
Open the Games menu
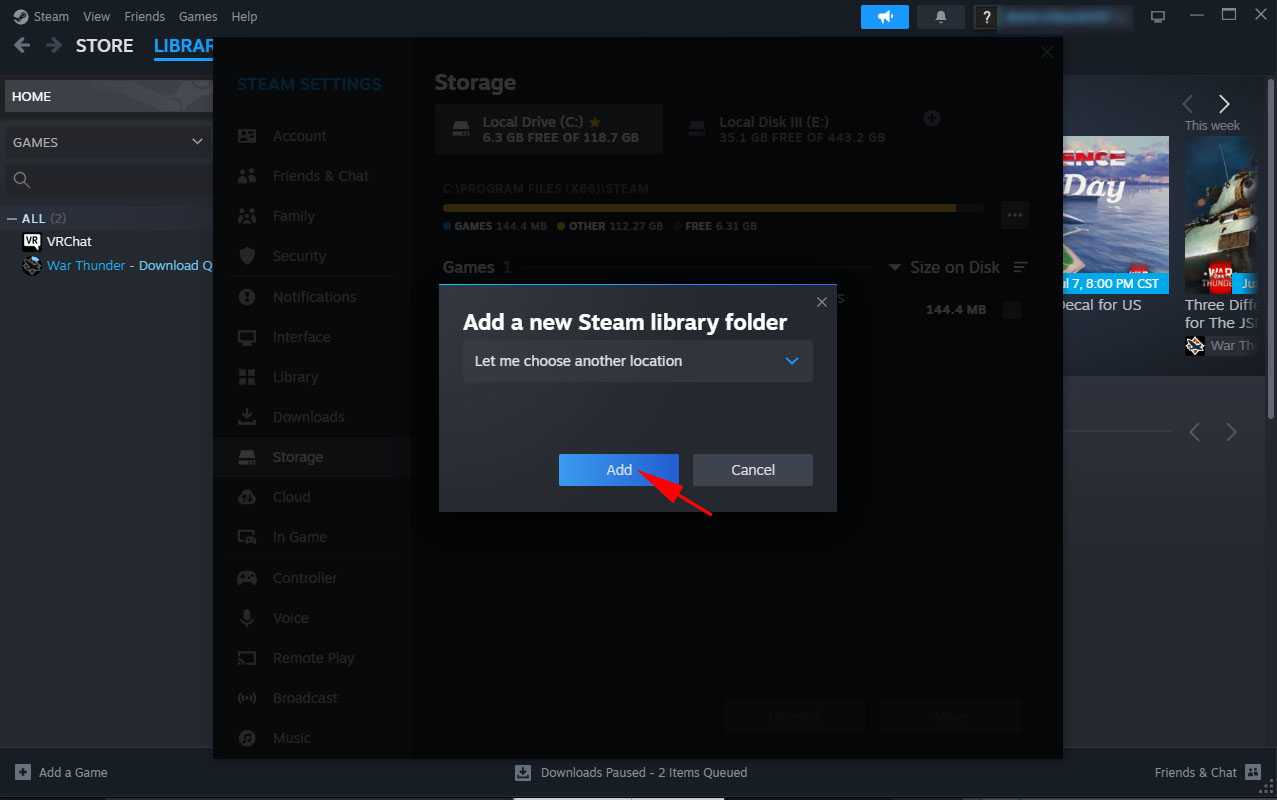[x=198, y=16]
